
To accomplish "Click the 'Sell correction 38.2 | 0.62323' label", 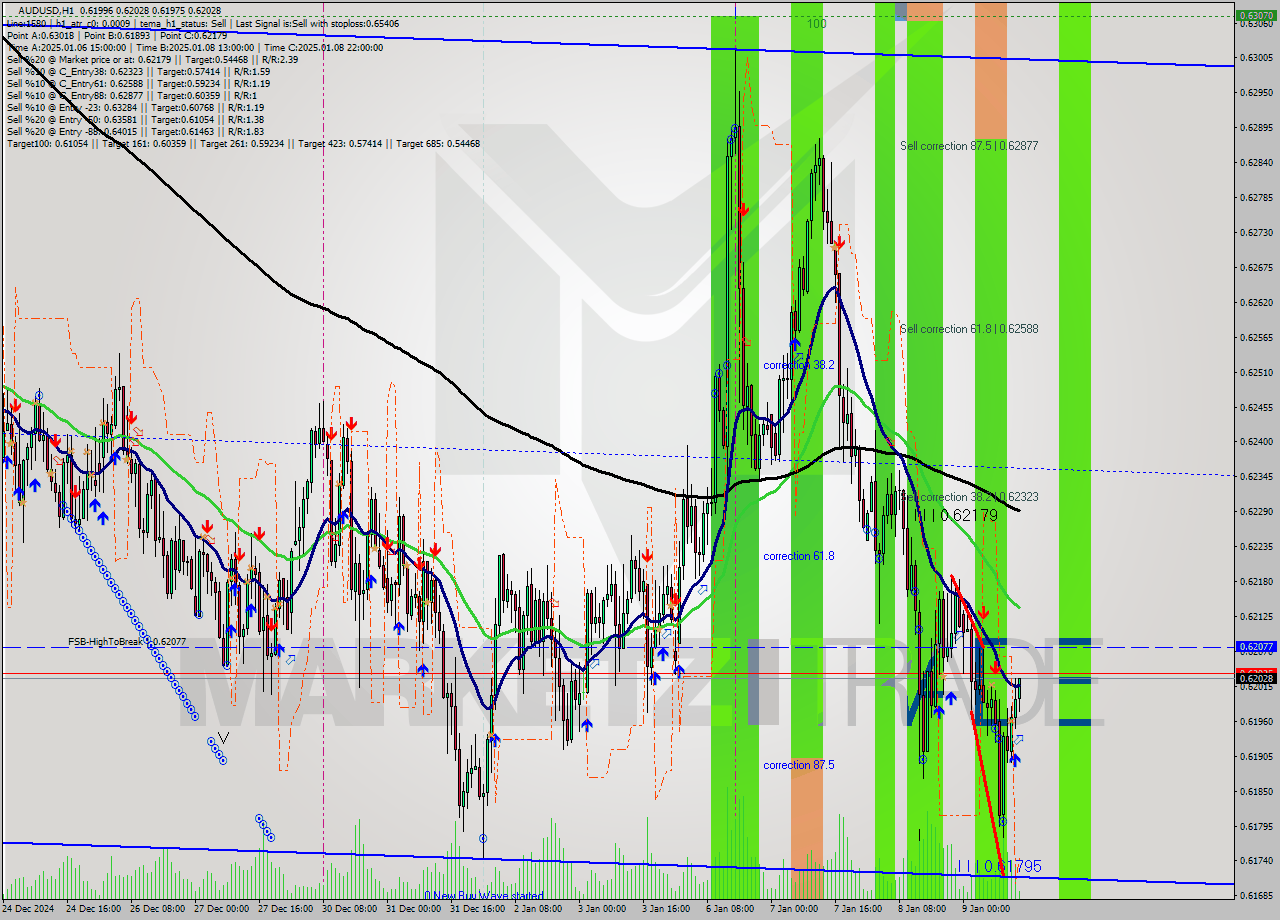I will click(x=969, y=497).
